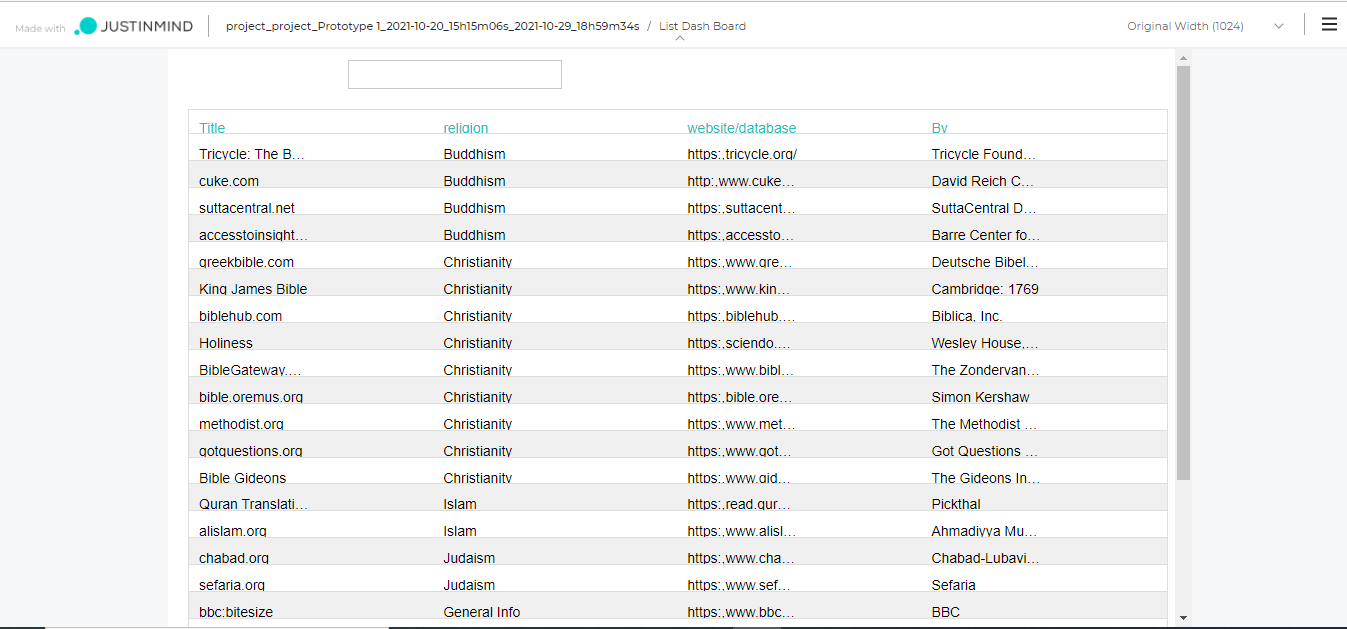The image size is (1347, 629).
Task: Select the accesstoinsight… title cell
Action: pos(254,235)
